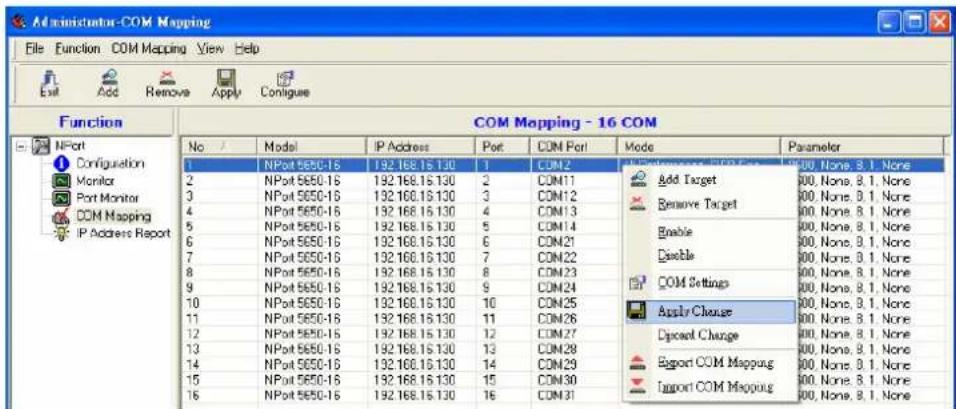Select the row with COM2

point(562,165)
